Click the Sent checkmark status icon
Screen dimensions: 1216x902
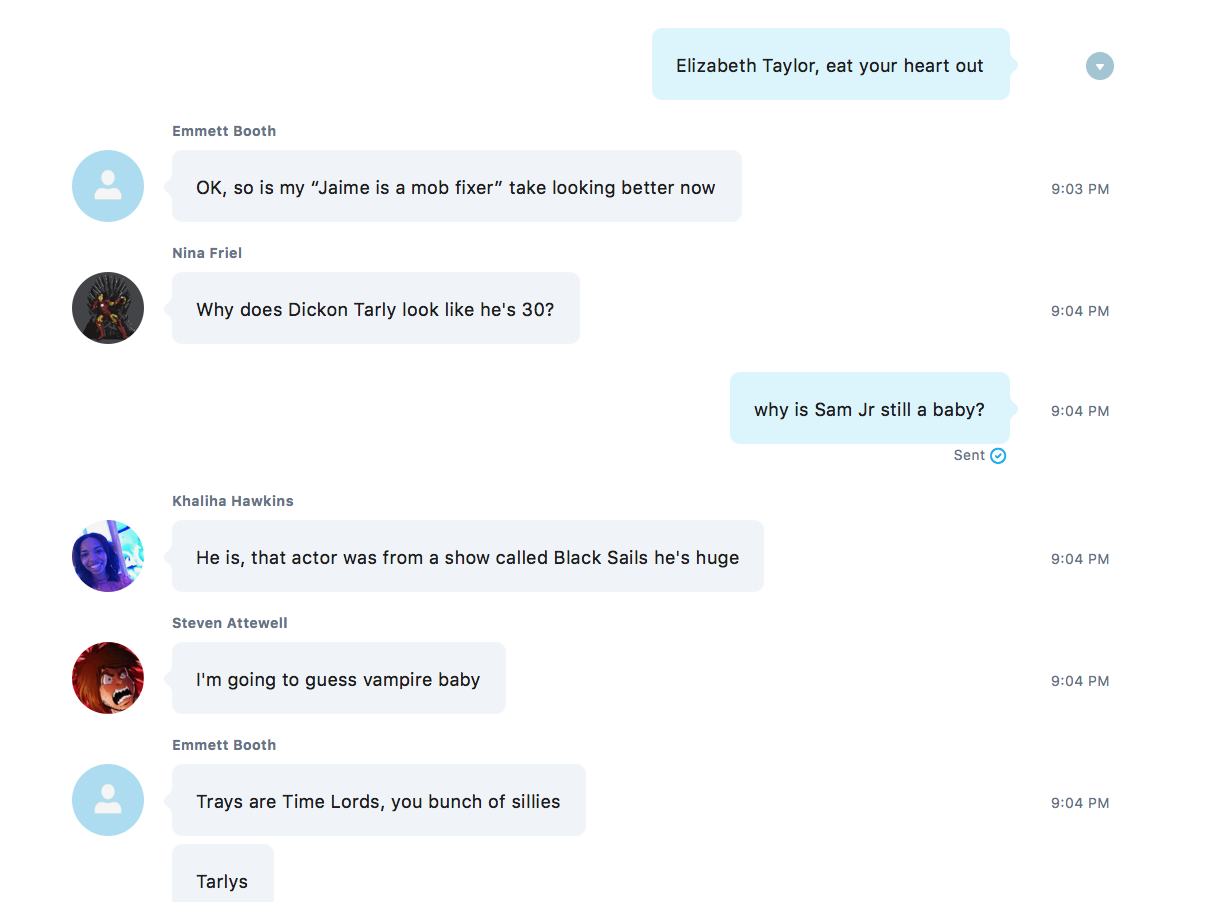[998, 456]
